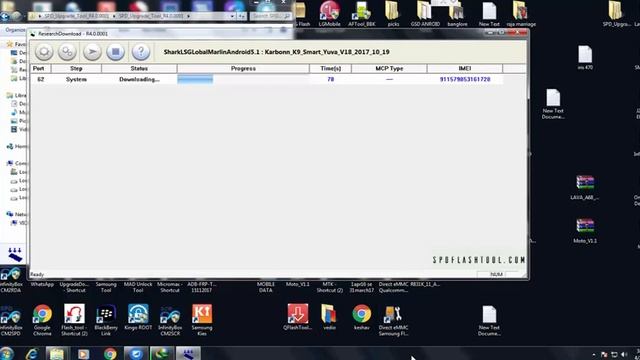Click the Progress column header
The image size is (640, 360).
(x=243, y=69)
